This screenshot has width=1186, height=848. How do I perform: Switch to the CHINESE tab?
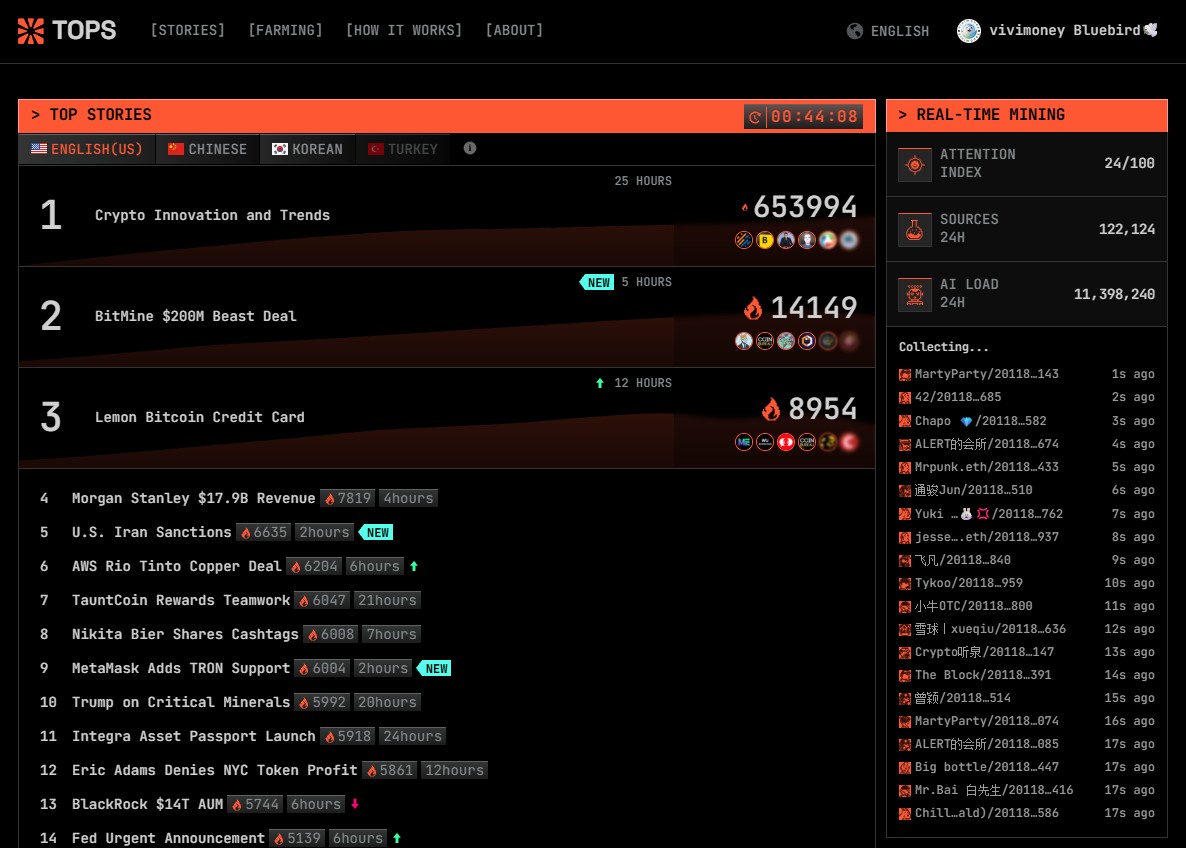(208, 149)
